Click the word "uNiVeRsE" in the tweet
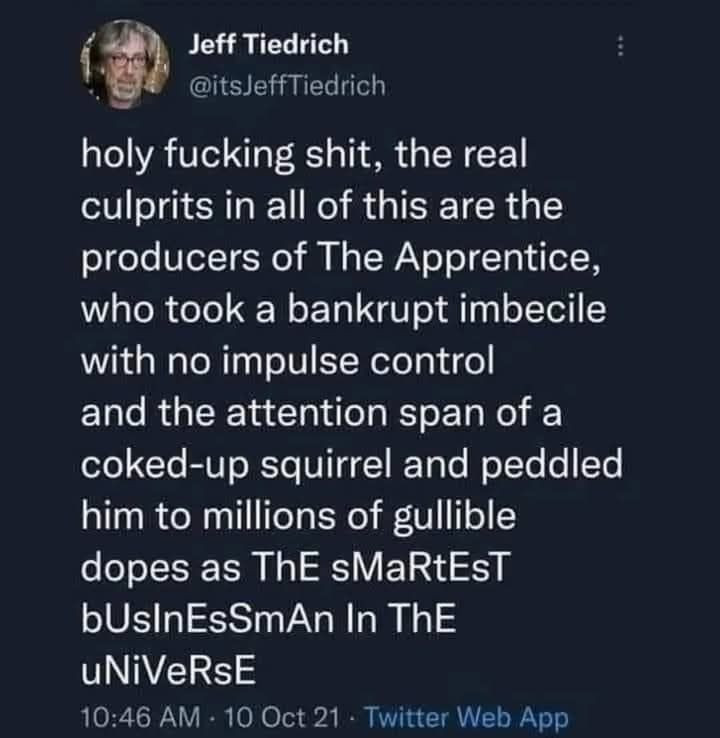The width and height of the screenshot is (720, 738). click(x=168, y=670)
